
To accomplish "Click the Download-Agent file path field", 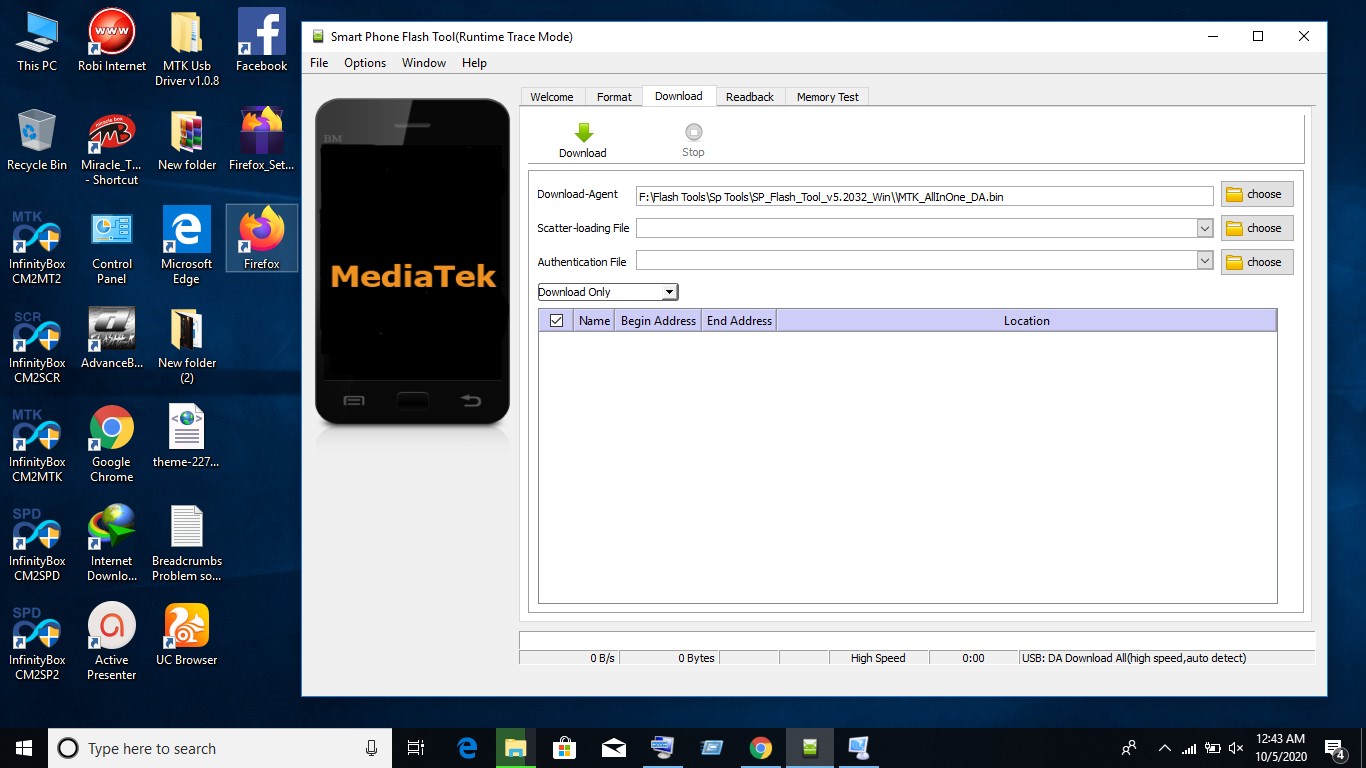I will [920, 196].
